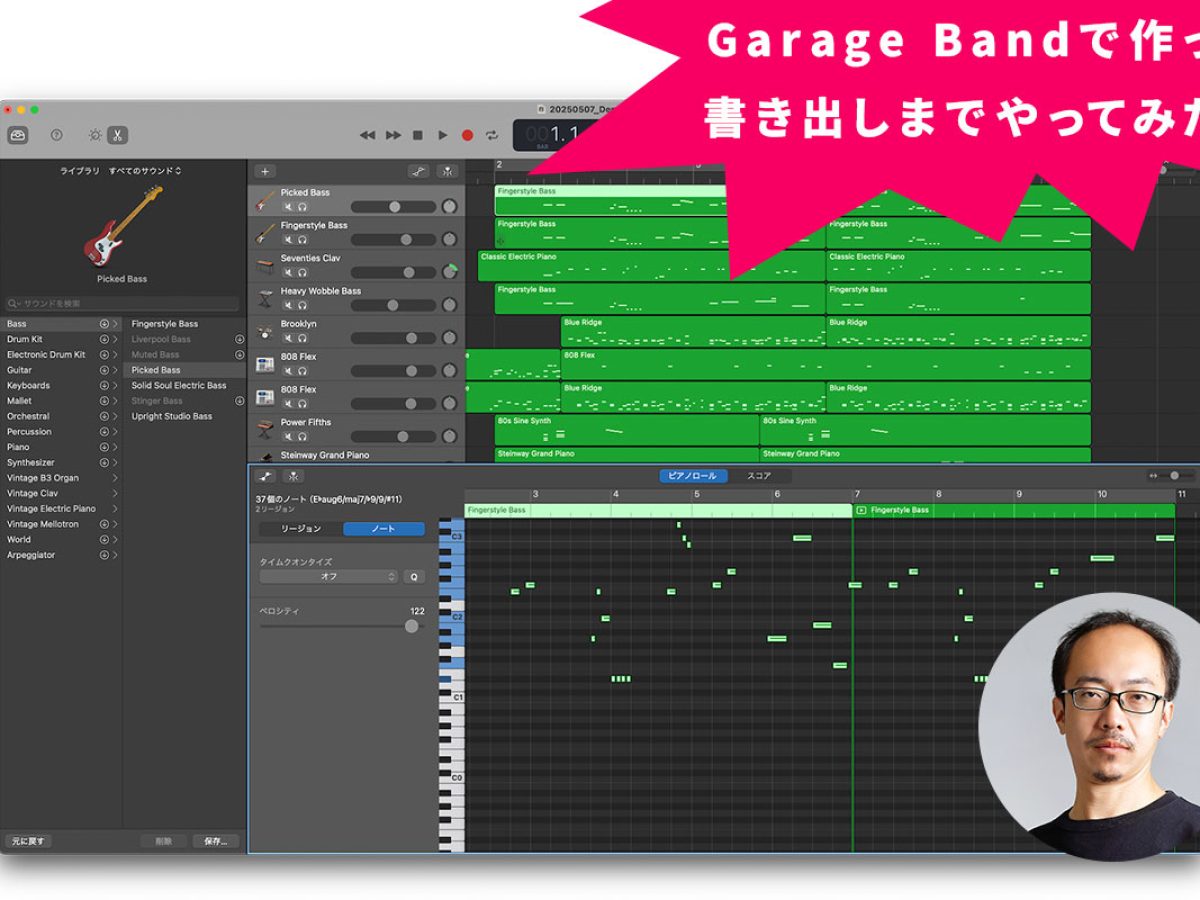Click the Stop transport button
Image resolution: width=1200 pixels, height=900 pixels.
click(418, 135)
